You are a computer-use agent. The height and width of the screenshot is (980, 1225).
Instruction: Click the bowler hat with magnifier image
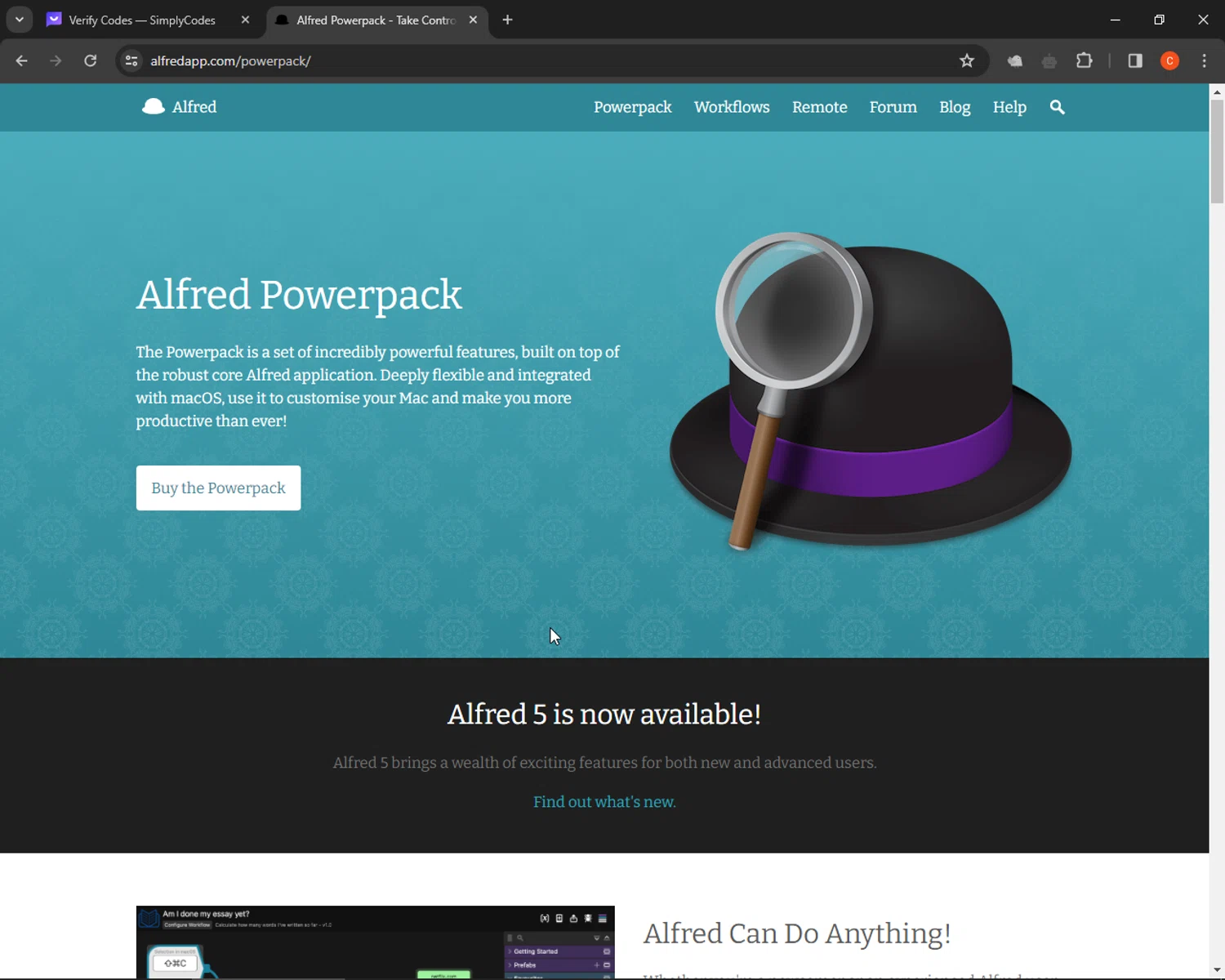(871, 390)
